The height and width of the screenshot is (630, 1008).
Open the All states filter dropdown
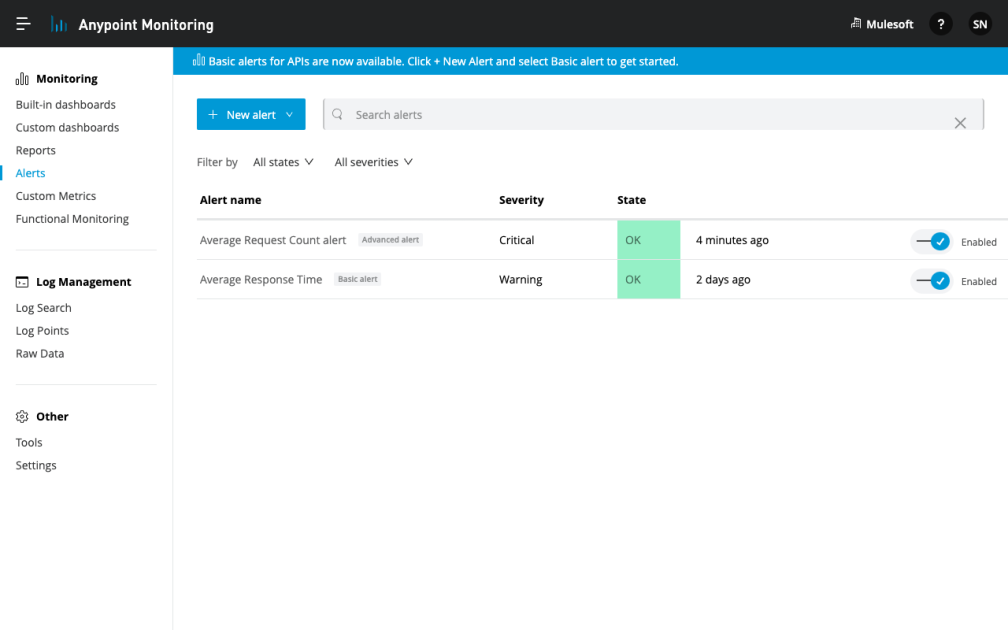click(x=282, y=161)
